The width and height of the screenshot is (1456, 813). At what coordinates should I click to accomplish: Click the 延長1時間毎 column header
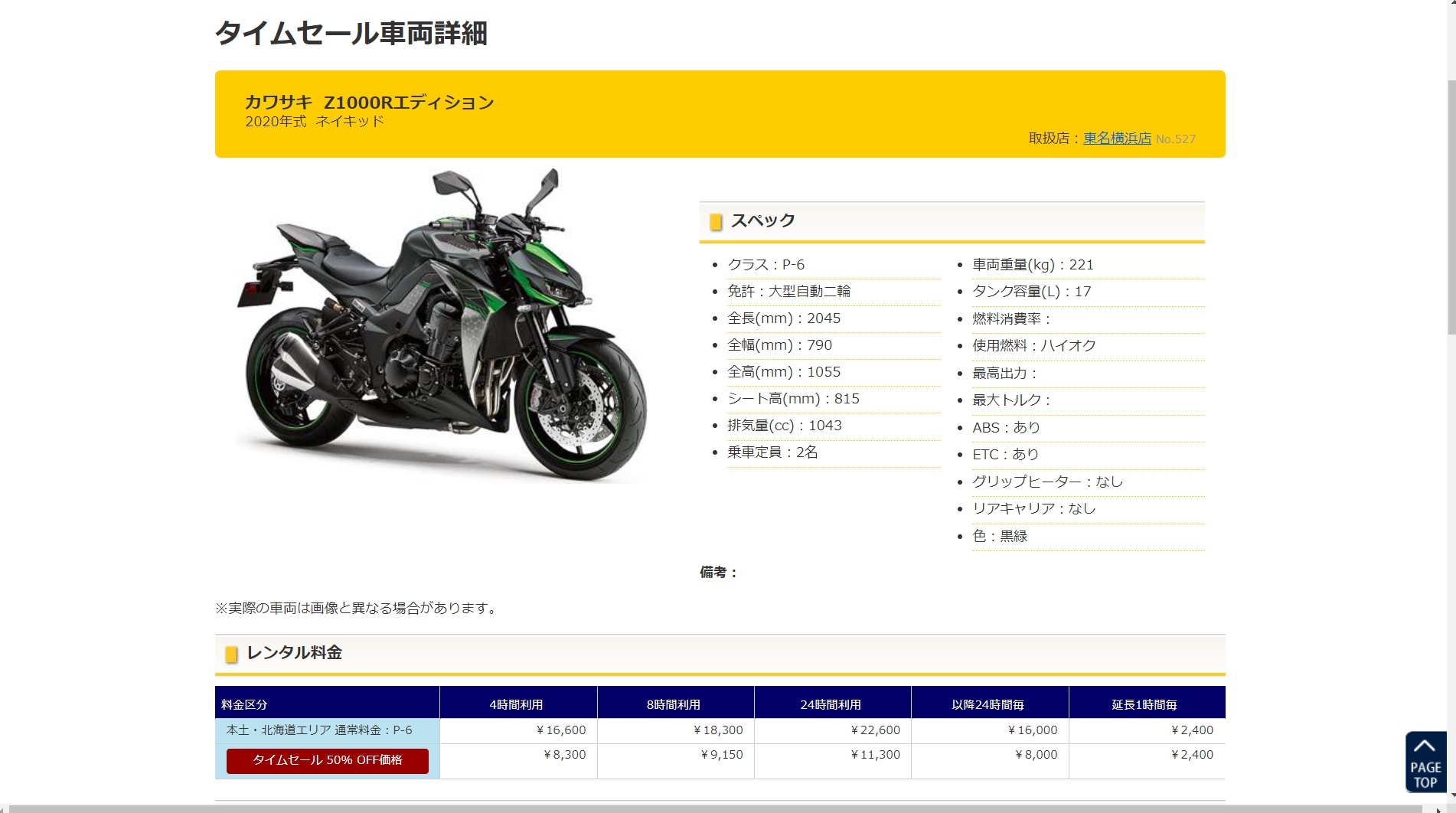click(1147, 703)
